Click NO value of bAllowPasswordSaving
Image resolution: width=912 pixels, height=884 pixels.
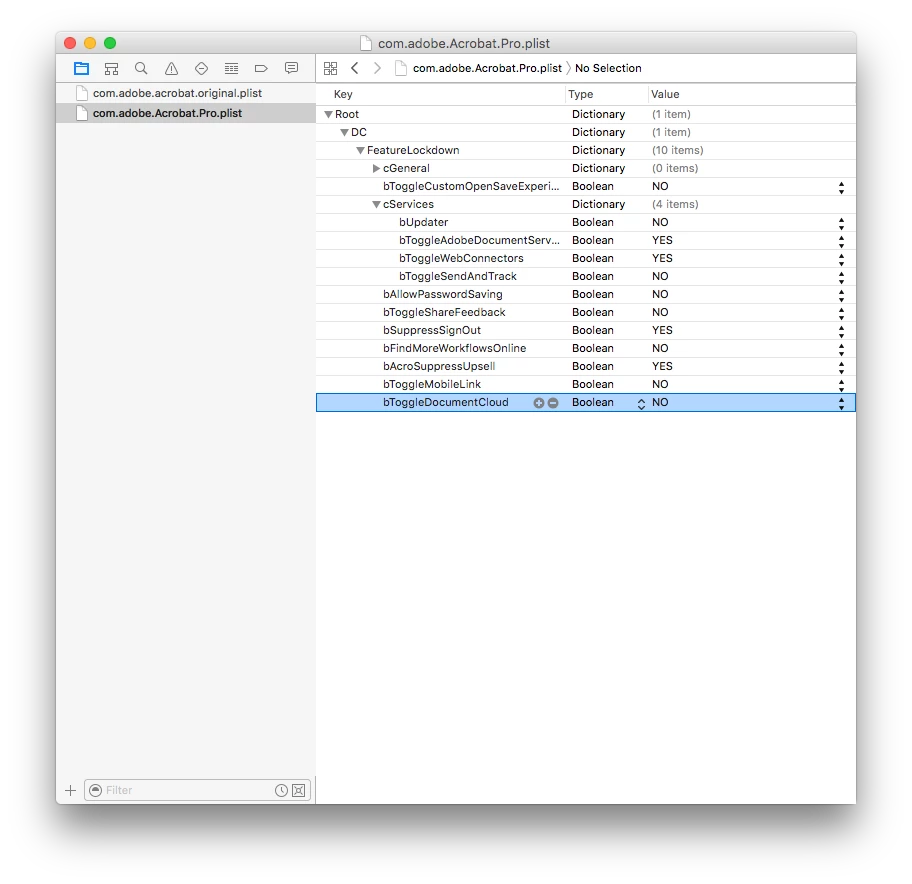click(660, 294)
